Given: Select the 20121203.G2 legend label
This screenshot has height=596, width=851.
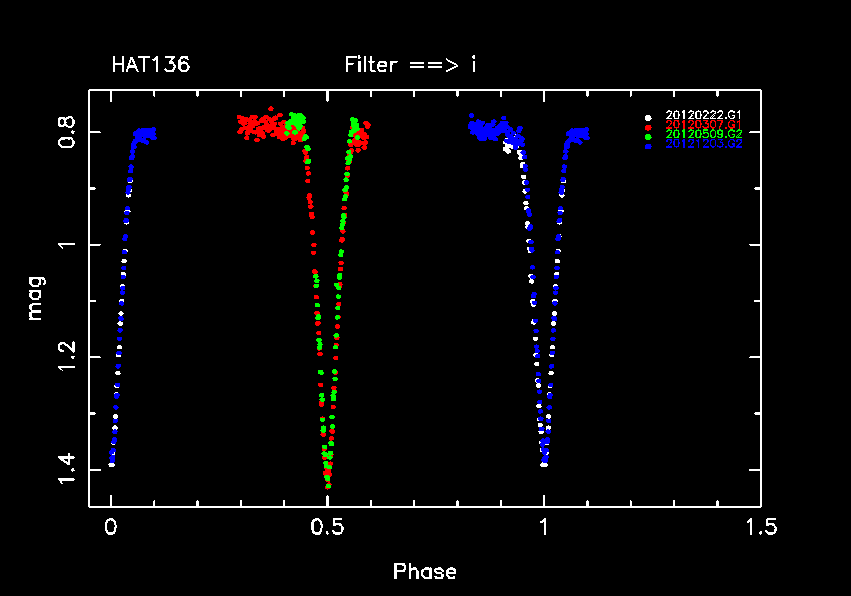Looking at the screenshot, I should pyautogui.click(x=704, y=144).
